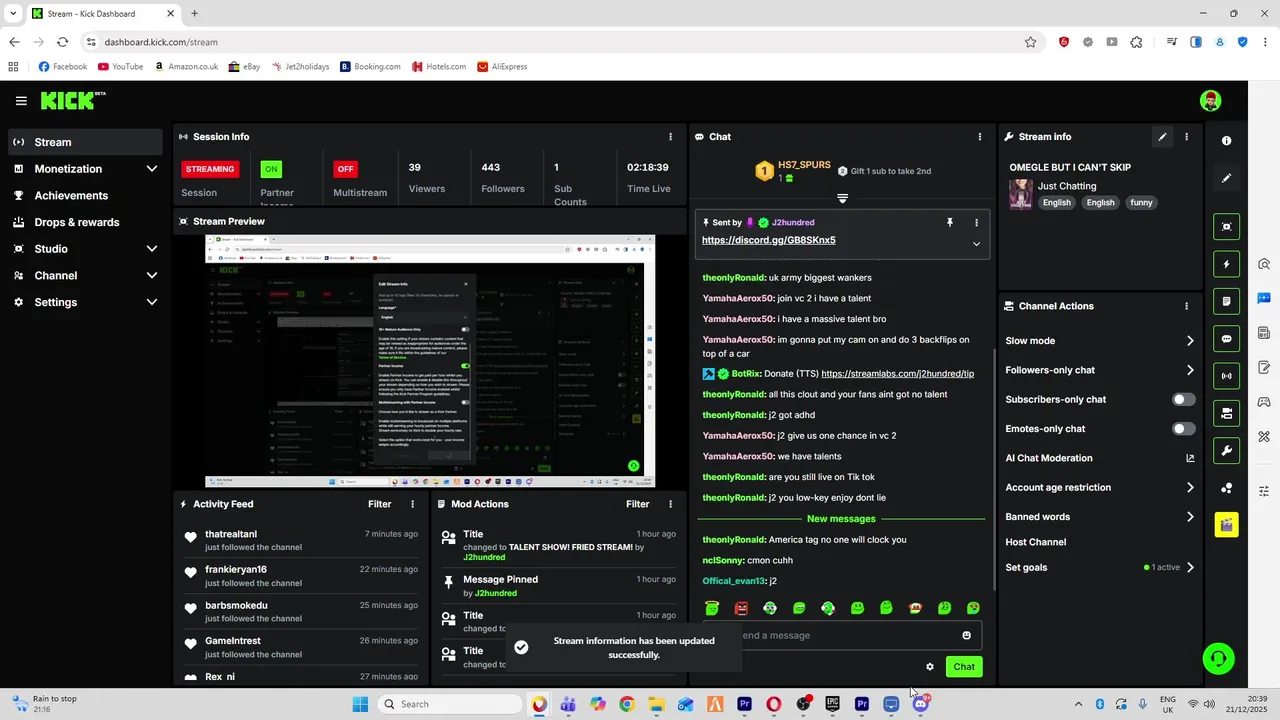Click the green Chat send button
This screenshot has height=720, width=1280.
click(964, 667)
